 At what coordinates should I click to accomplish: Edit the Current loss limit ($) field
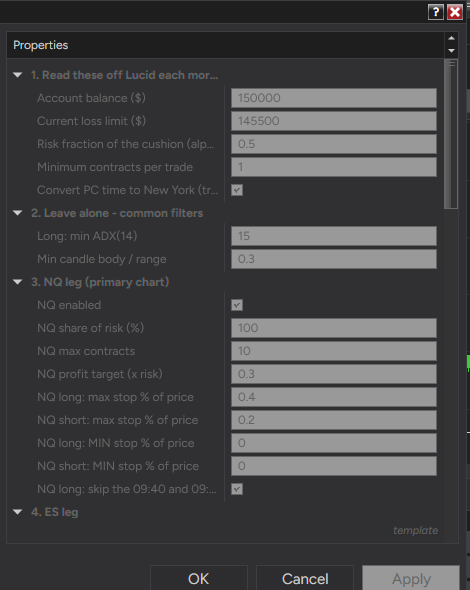(334, 121)
